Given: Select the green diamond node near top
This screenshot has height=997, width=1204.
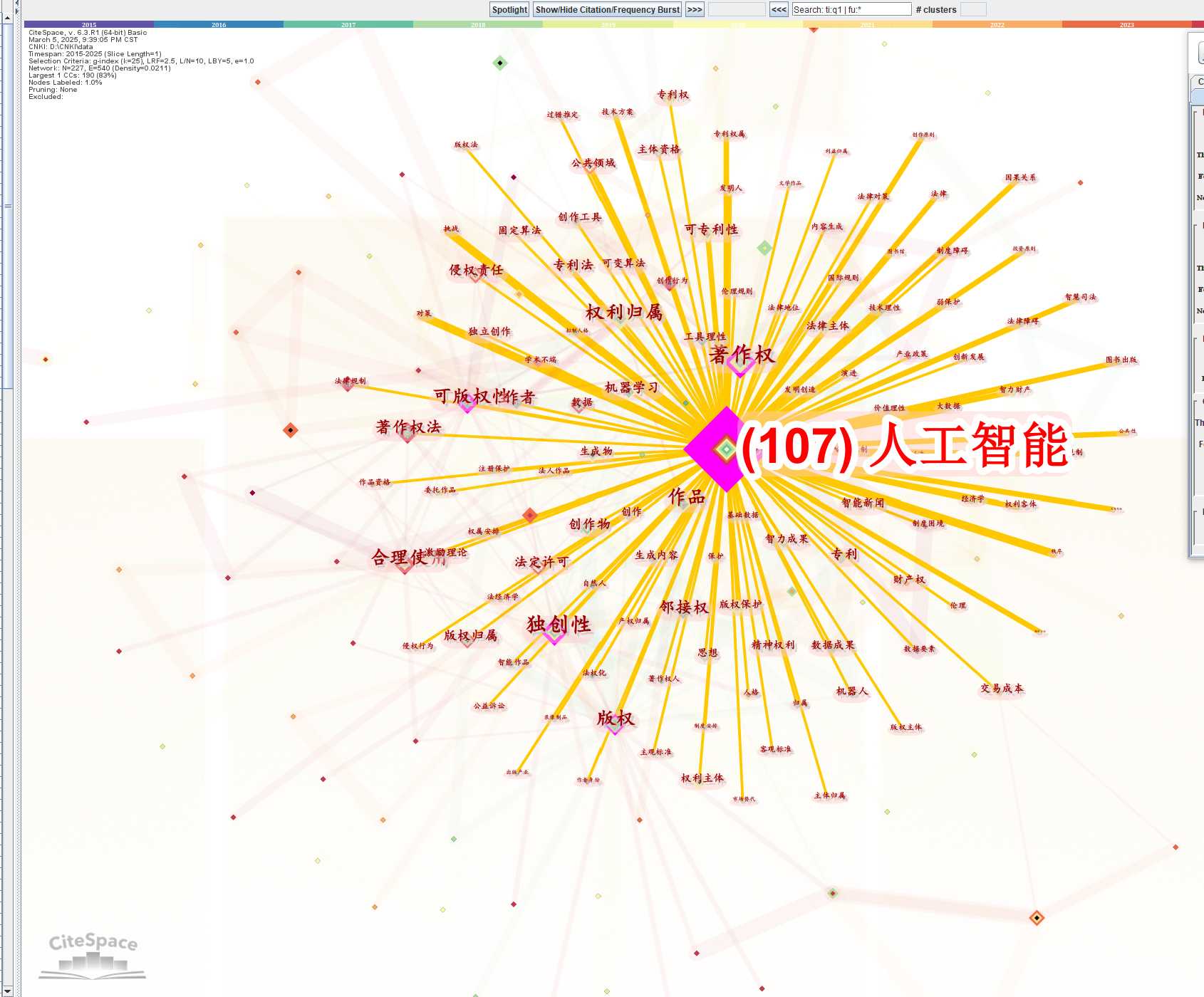Looking at the screenshot, I should (500, 63).
